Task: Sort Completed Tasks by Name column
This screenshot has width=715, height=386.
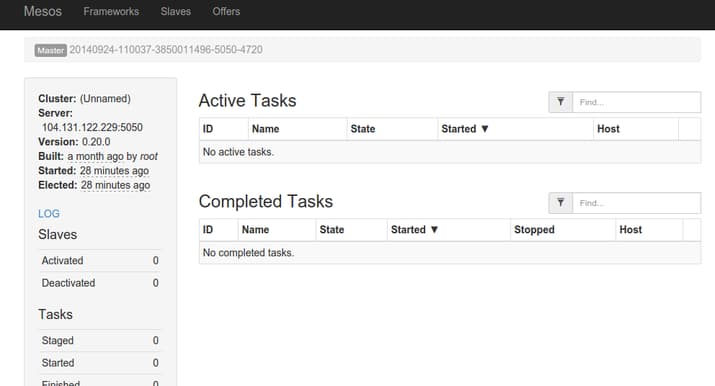Action: pyautogui.click(x=255, y=230)
